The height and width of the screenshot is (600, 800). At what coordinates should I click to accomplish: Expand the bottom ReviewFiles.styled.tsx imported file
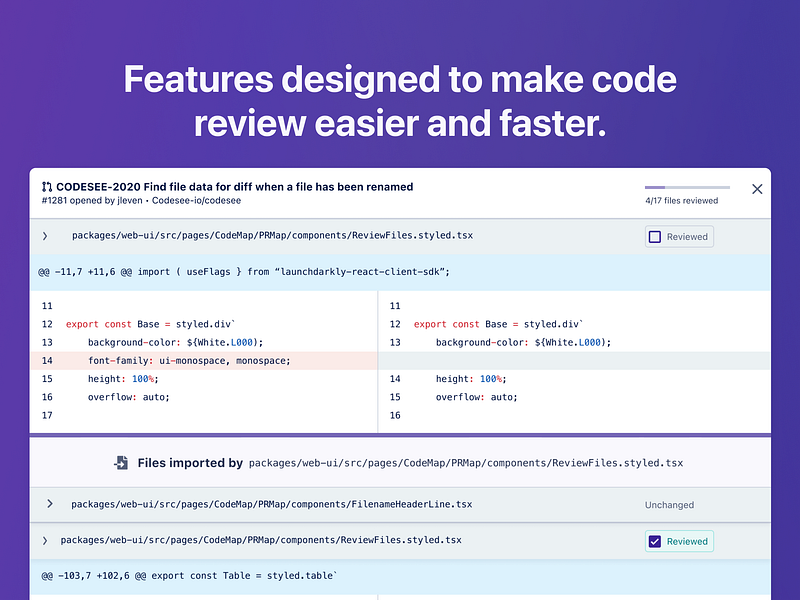(x=44, y=540)
